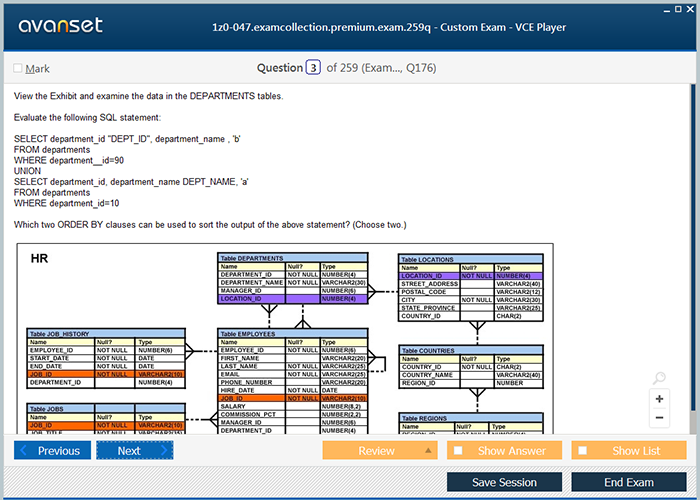The image size is (700, 500).
Task: Click the text "of 259 (Exam..., Q176)"
Action: click(381, 68)
